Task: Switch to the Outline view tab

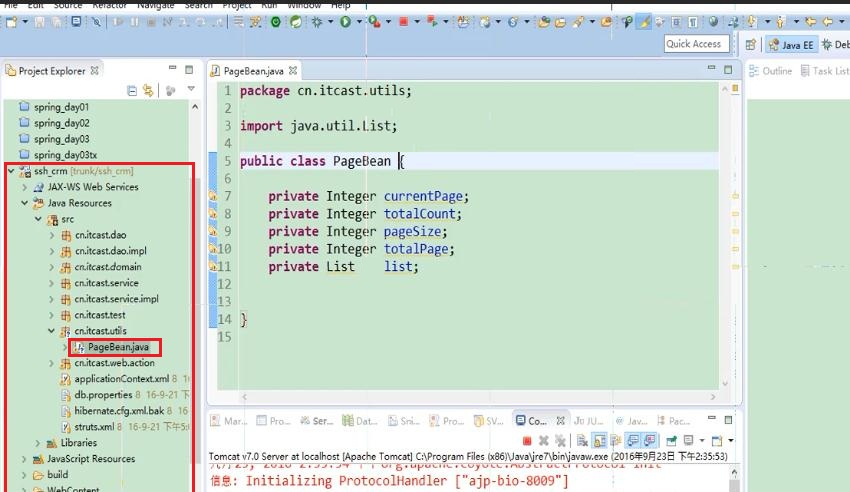Action: (x=770, y=71)
